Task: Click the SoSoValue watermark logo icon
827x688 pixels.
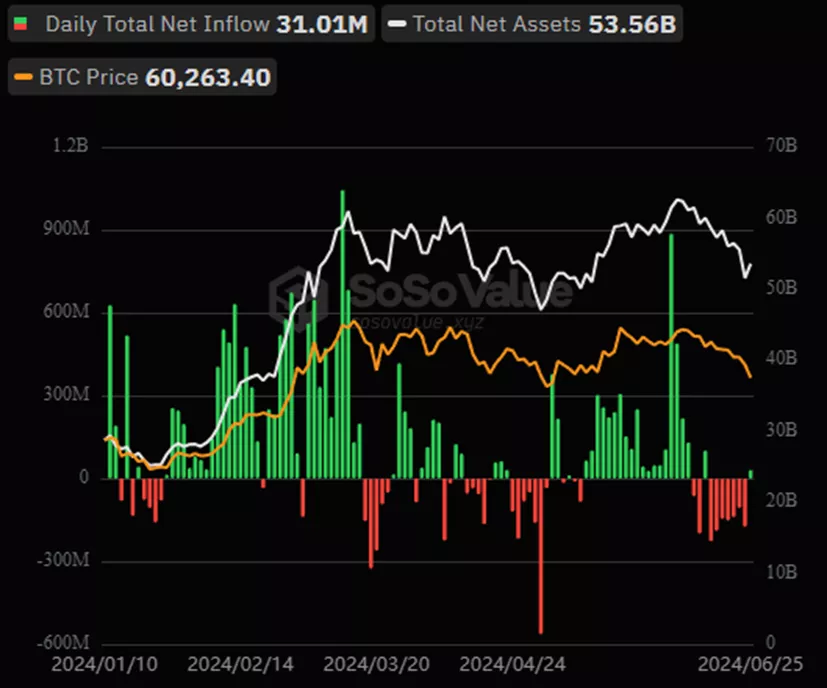Action: pyautogui.click(x=292, y=293)
